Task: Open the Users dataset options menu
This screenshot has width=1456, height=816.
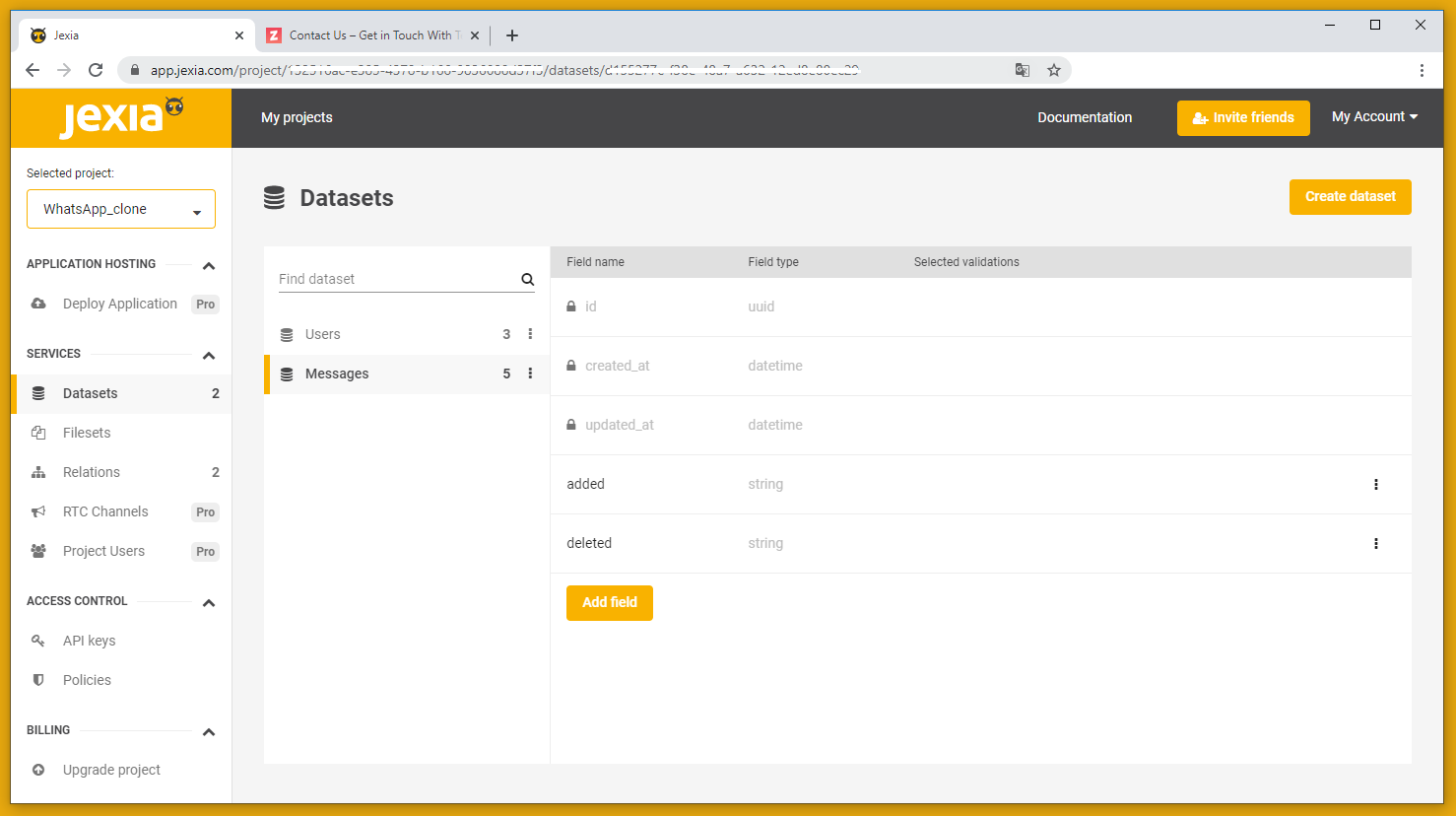Action: (530, 334)
